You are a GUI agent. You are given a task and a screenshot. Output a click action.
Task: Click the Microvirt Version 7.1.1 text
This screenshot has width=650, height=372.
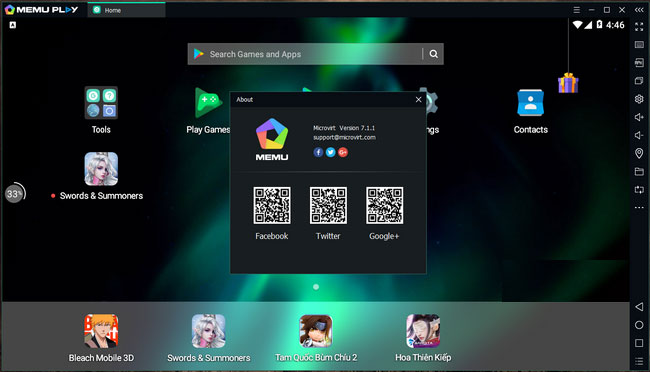pos(344,128)
